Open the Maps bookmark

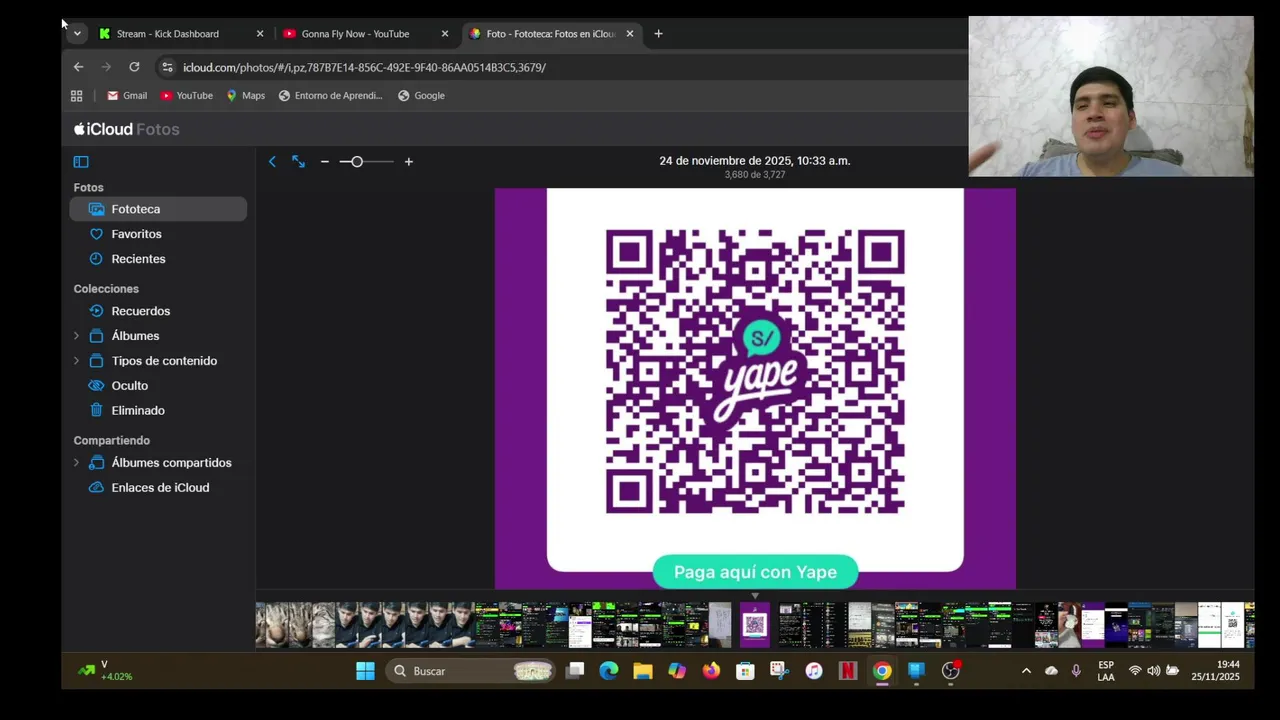245,96
